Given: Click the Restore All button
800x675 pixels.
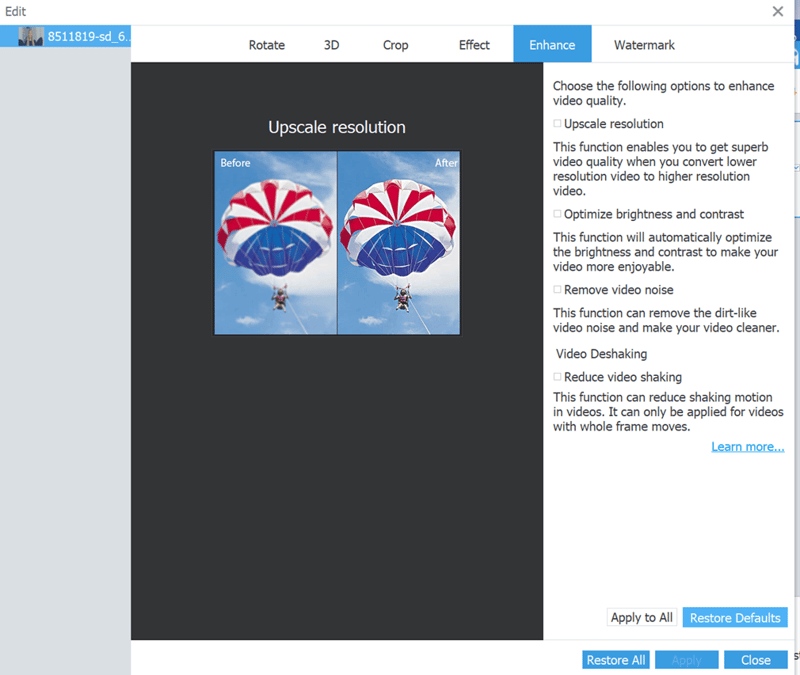Looking at the screenshot, I should (x=615, y=660).
